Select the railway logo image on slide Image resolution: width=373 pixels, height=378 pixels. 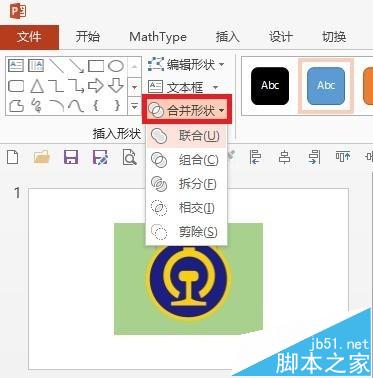point(190,282)
